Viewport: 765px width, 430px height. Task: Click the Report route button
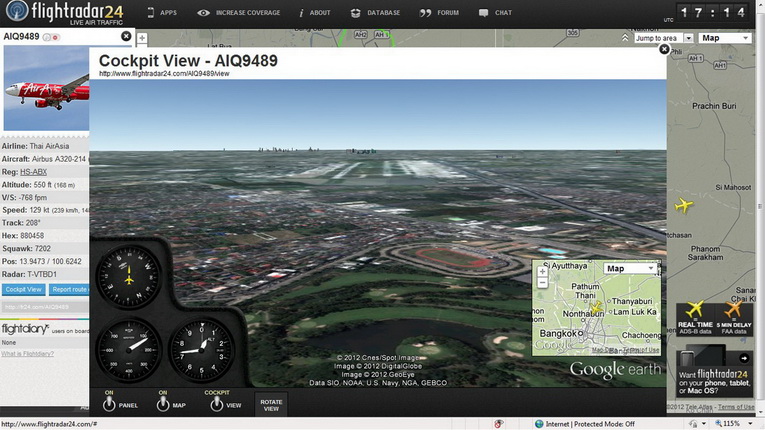(x=69, y=289)
